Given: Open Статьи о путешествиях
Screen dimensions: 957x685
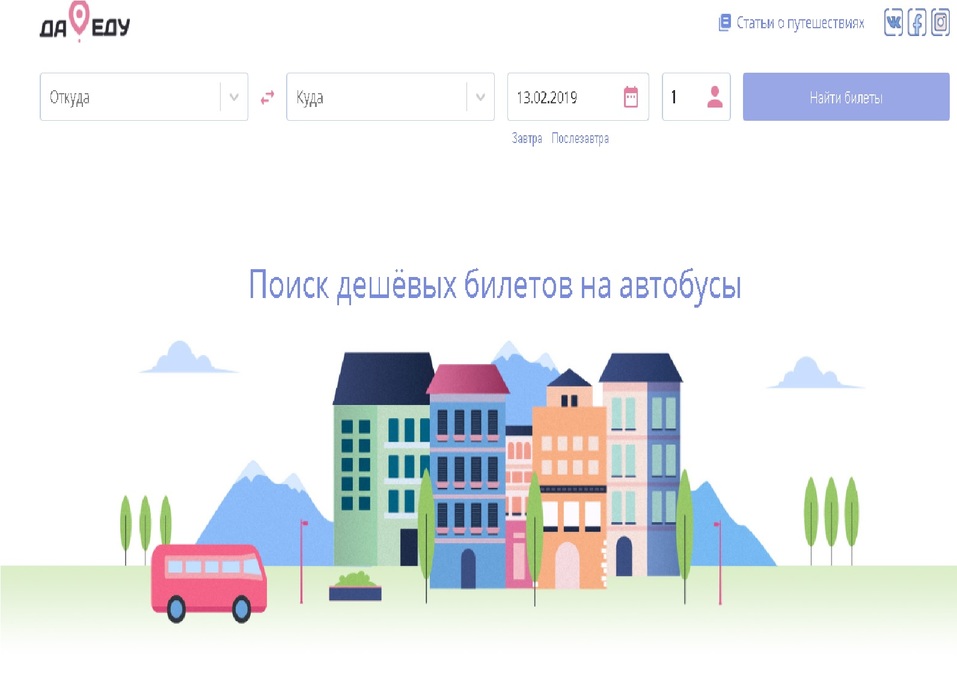Looking at the screenshot, I should coord(797,21).
